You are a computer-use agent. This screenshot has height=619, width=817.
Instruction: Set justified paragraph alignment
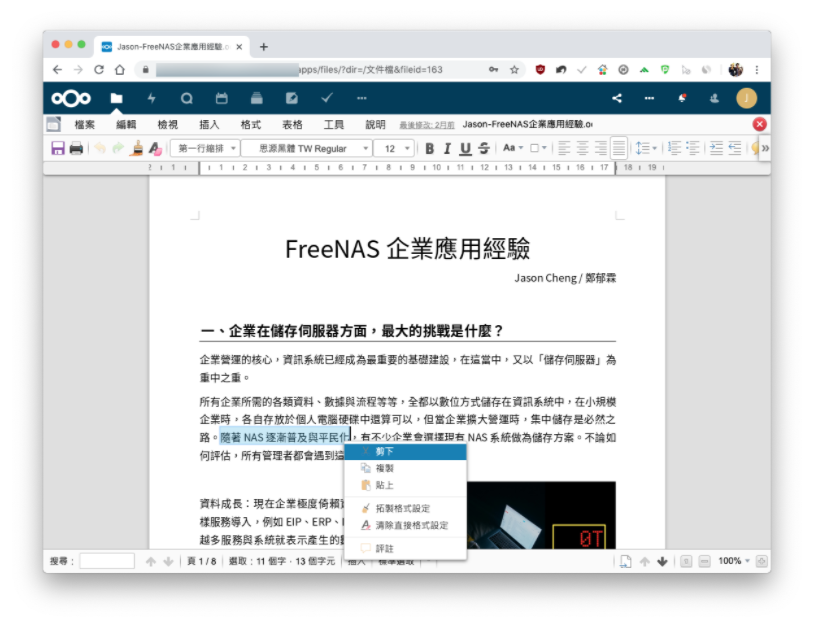point(619,148)
